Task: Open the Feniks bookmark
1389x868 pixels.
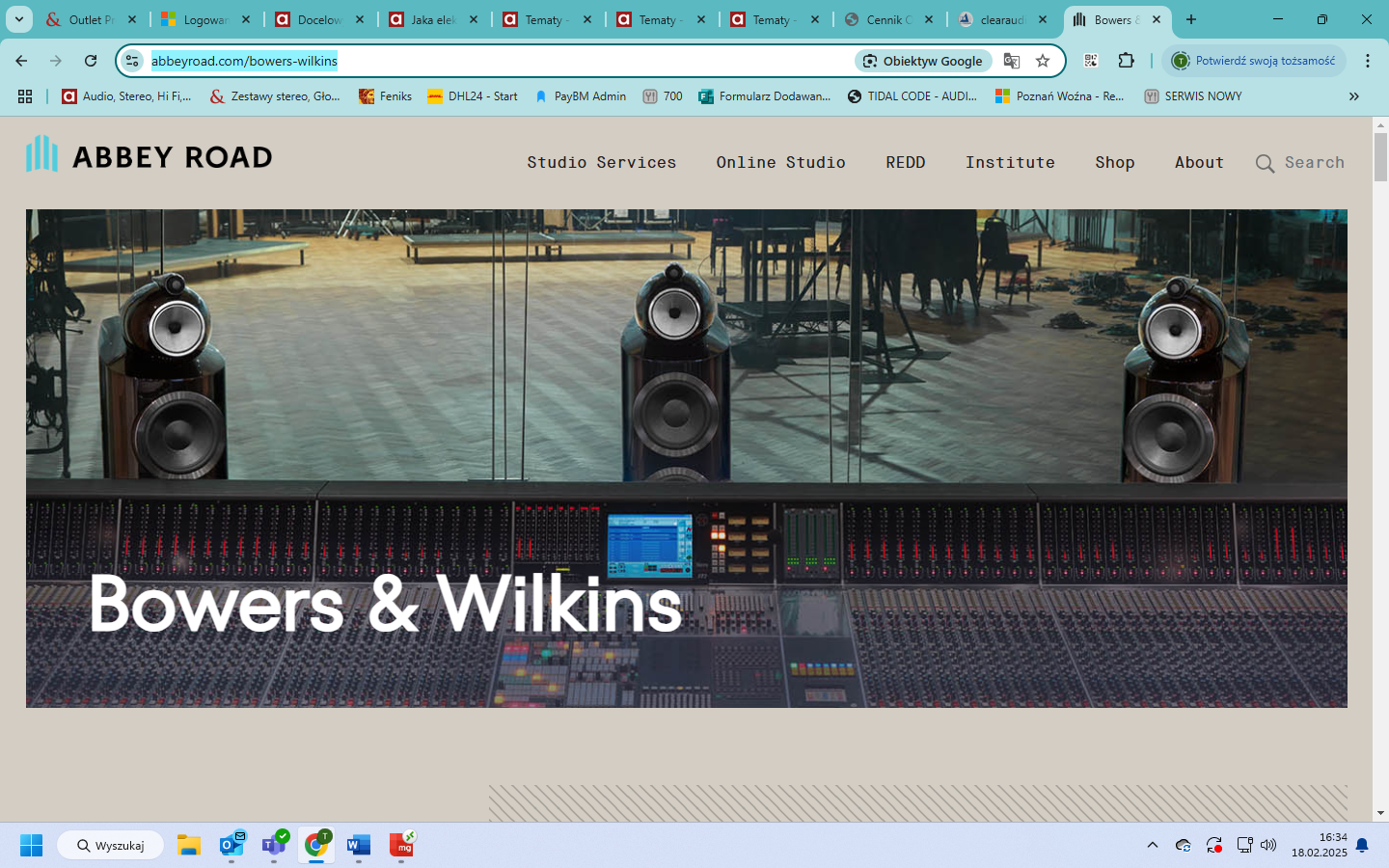Action: click(x=385, y=96)
